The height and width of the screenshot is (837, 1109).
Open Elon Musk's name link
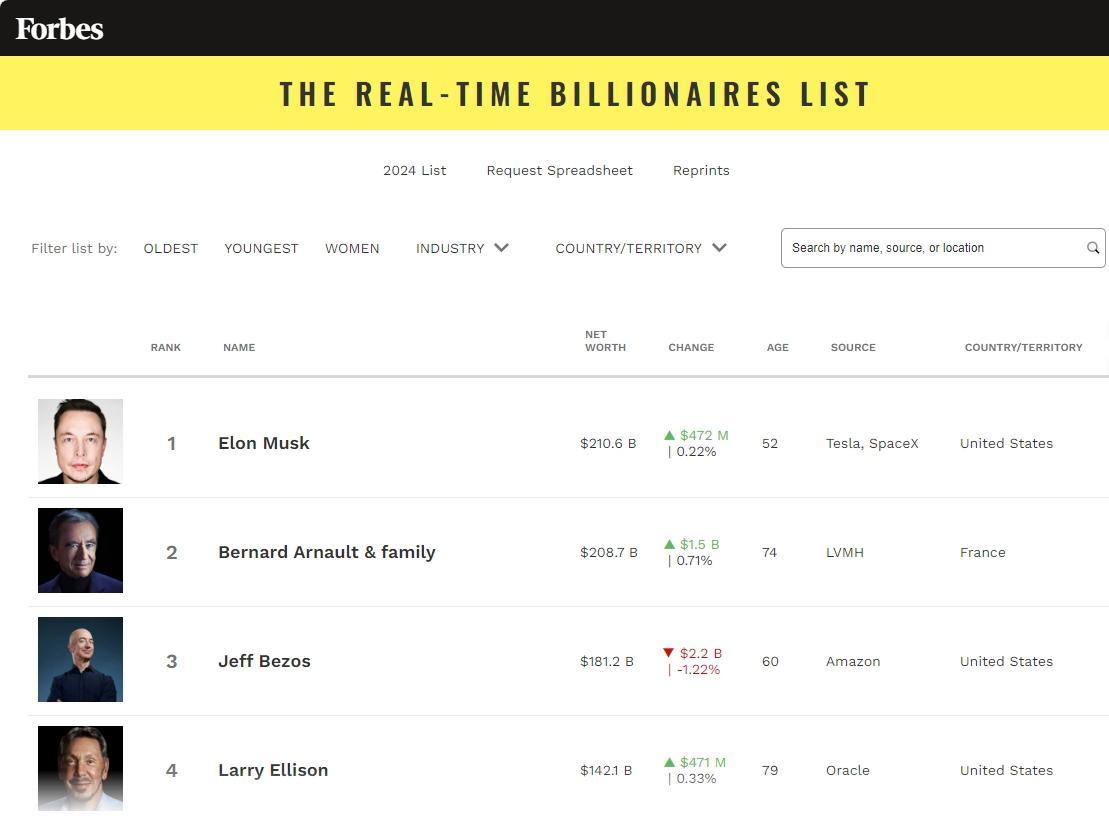(264, 443)
